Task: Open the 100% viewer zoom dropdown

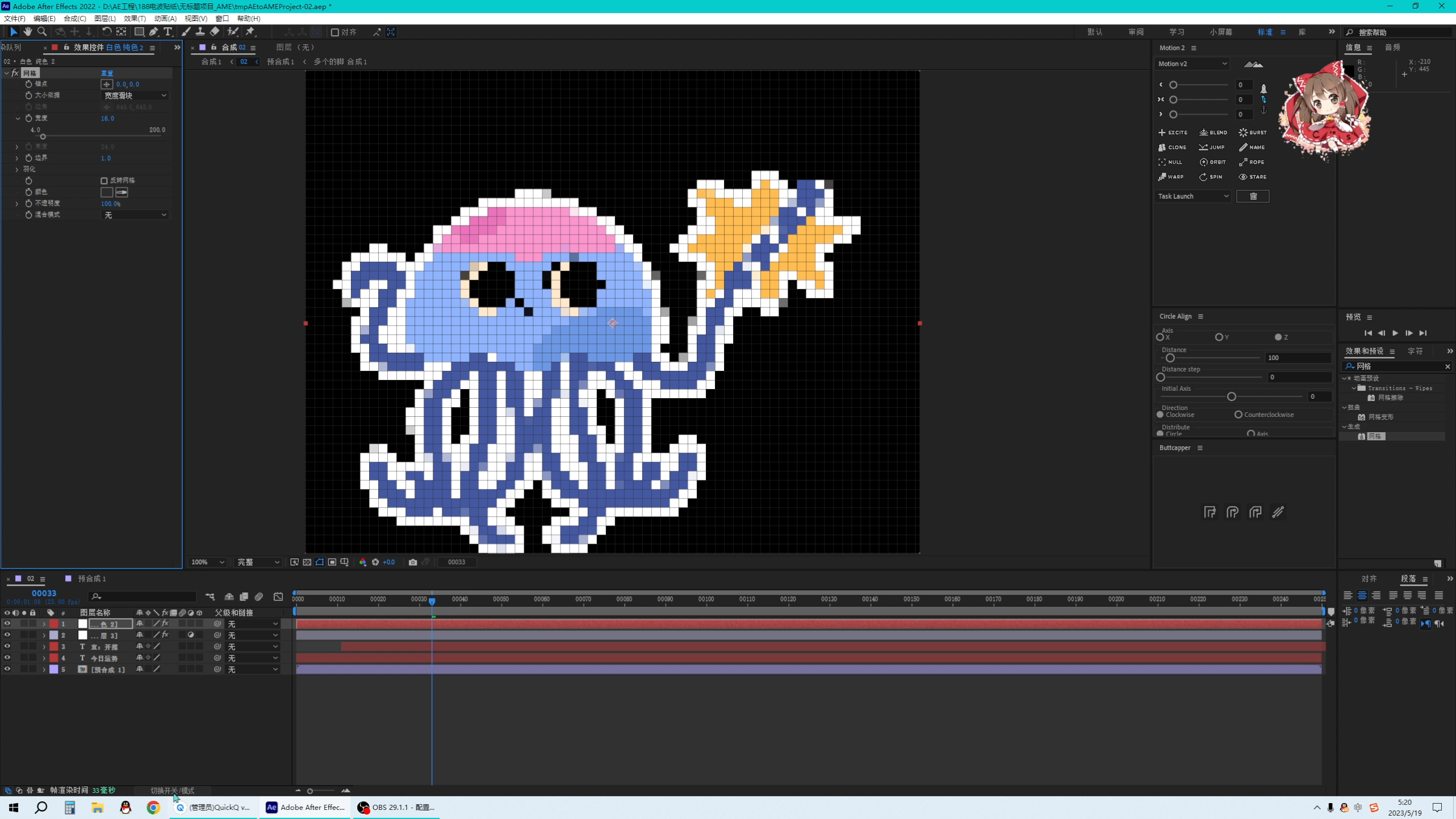Action: click(208, 562)
